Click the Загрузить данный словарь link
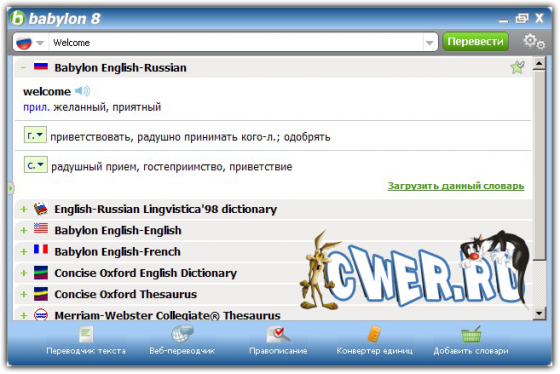 pyautogui.click(x=456, y=186)
